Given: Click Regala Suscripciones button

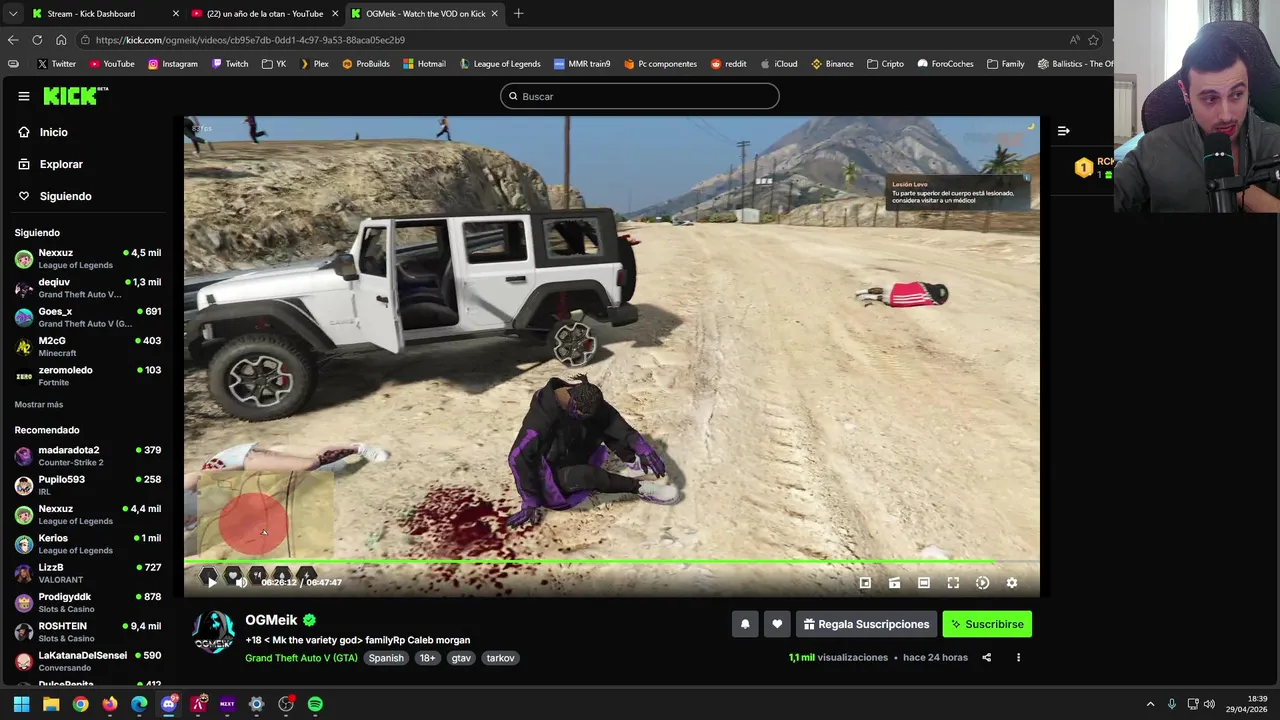Looking at the screenshot, I should tap(866, 624).
